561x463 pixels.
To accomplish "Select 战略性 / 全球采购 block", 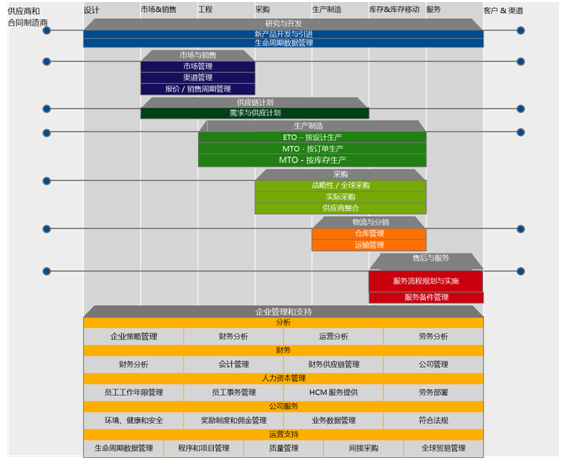I will (x=341, y=186).
